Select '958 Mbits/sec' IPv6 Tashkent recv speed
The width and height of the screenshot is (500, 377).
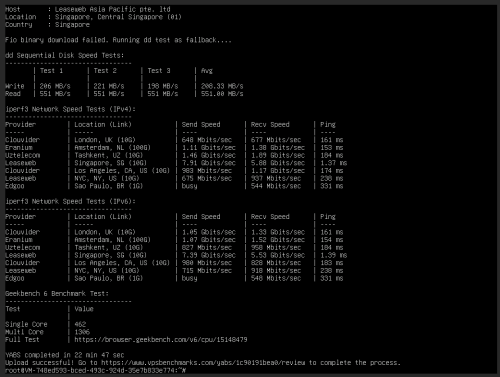[276, 248]
